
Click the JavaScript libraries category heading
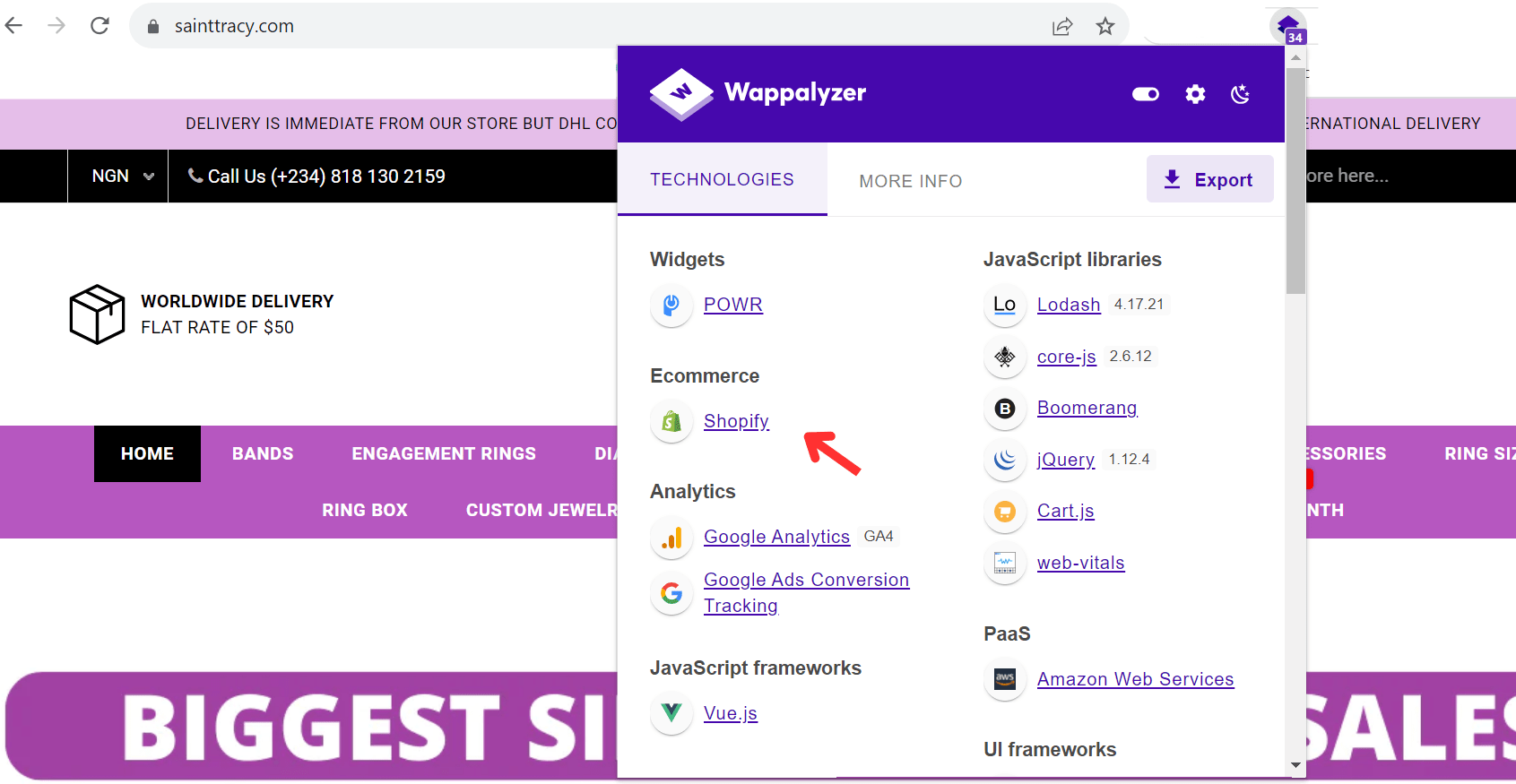1072,259
